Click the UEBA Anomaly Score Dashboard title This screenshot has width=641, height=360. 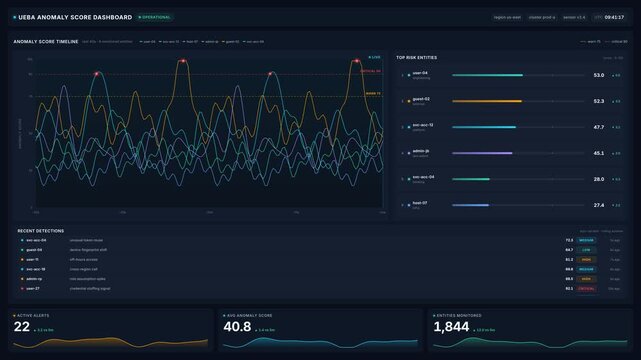(x=75, y=17)
